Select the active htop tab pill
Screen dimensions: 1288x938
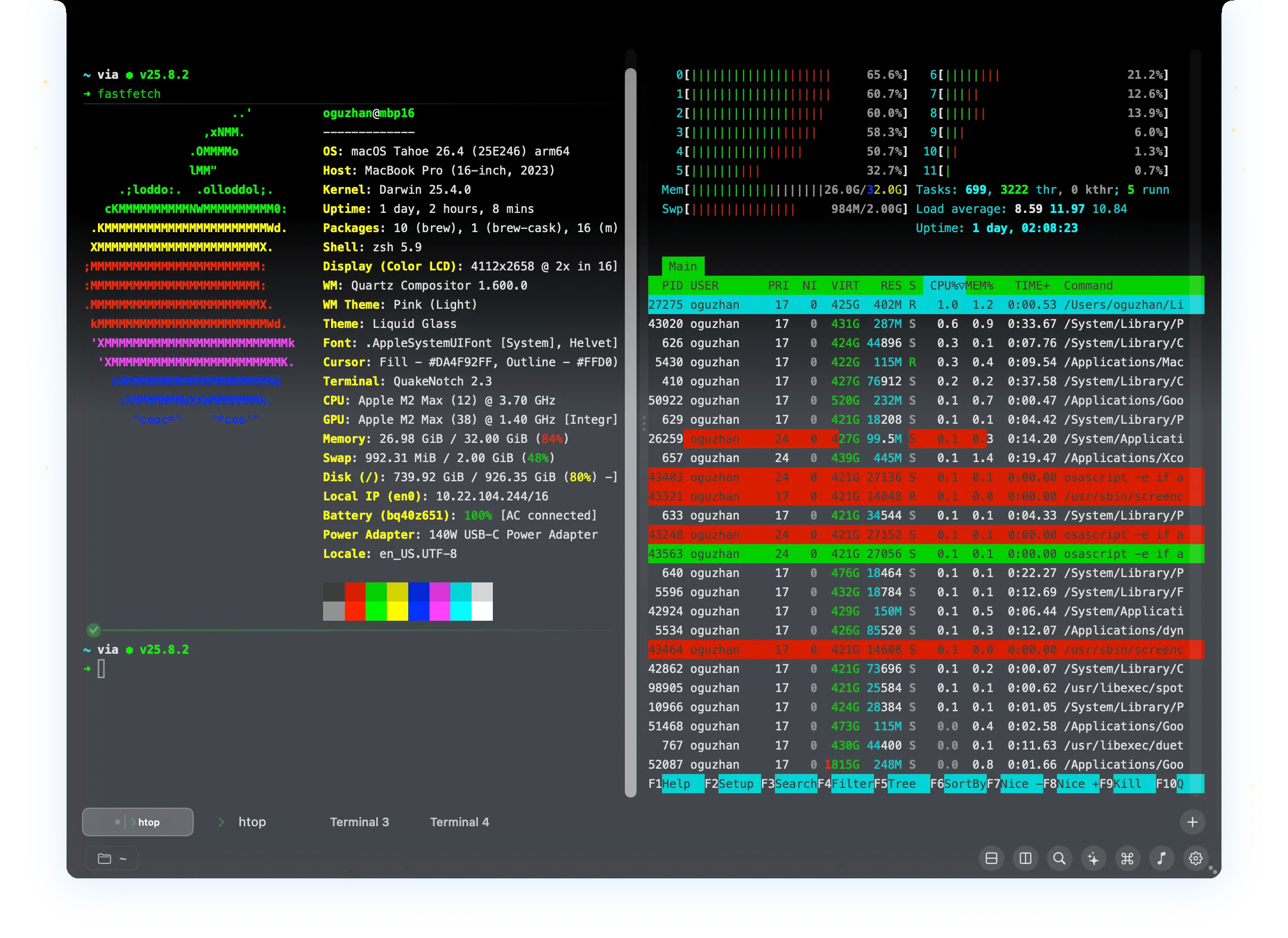(138, 821)
